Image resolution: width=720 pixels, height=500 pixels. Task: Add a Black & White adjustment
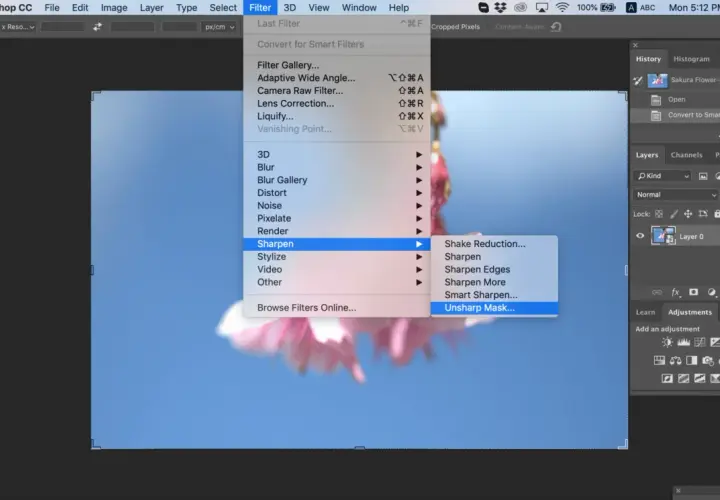pyautogui.click(x=692, y=360)
